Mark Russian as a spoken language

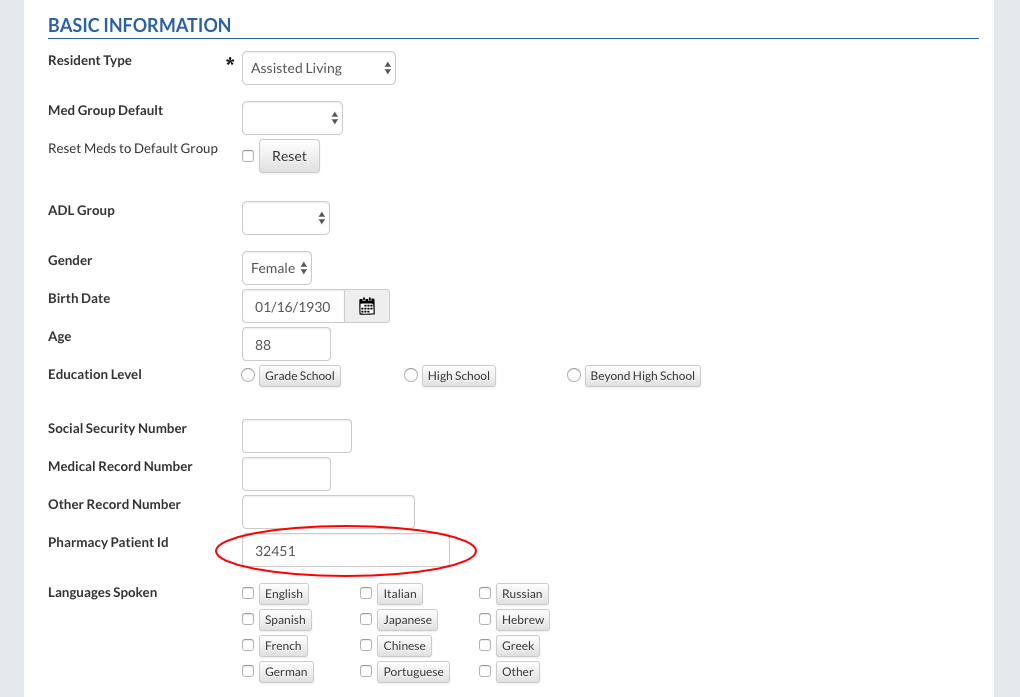point(485,594)
